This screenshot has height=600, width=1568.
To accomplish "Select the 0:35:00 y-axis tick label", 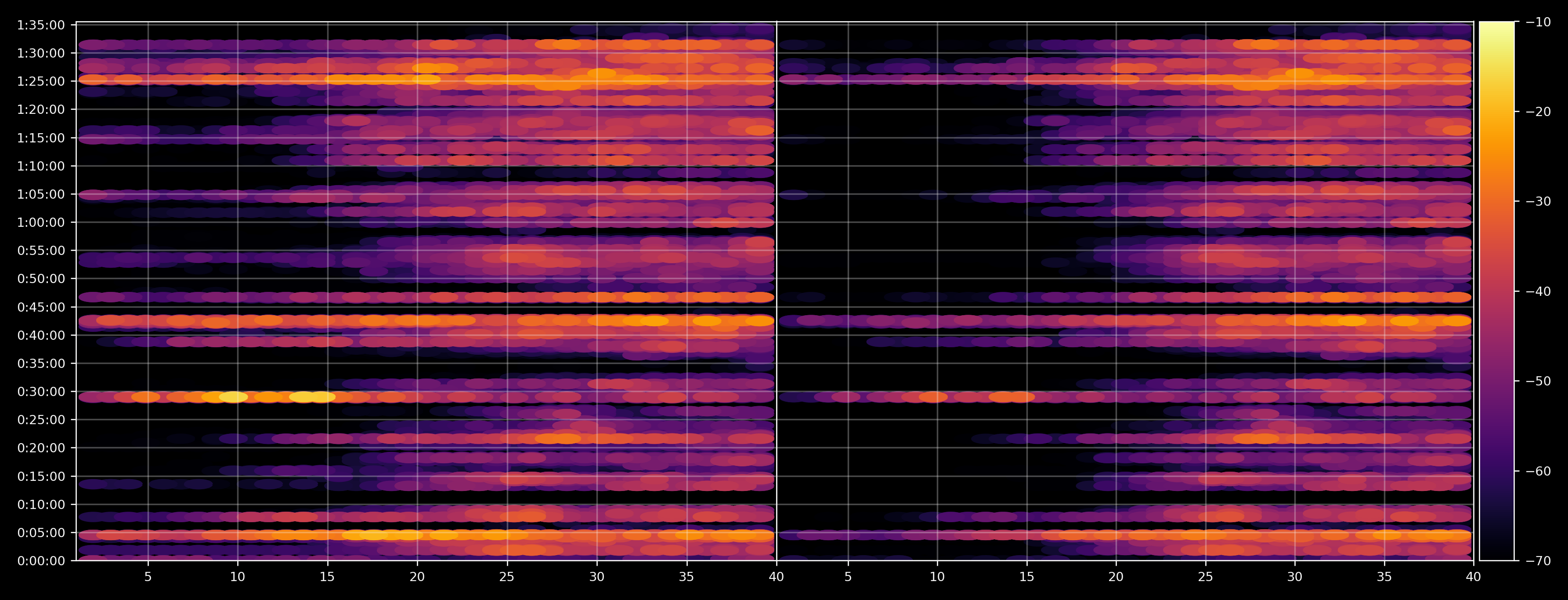I will point(41,363).
